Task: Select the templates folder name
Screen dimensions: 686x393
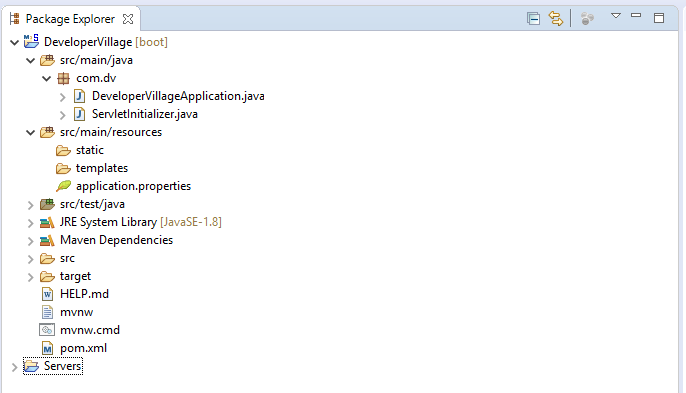Action: click(x=102, y=168)
